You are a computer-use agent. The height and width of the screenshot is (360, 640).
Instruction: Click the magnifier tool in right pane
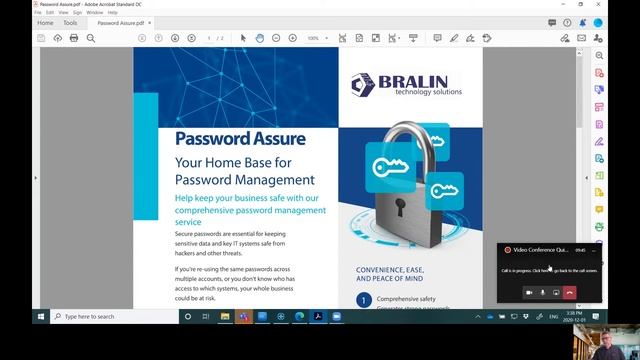599,56
